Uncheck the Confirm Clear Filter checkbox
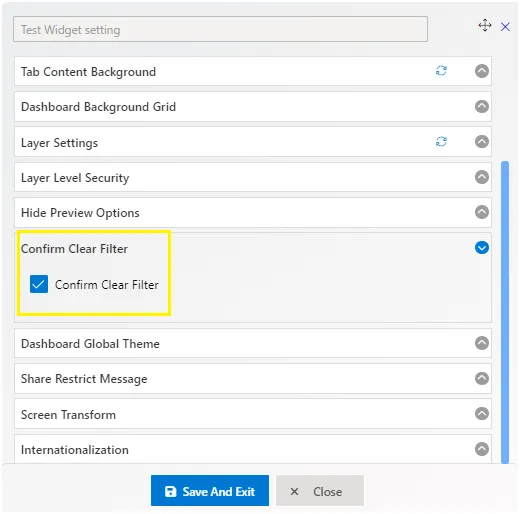 tap(39, 284)
